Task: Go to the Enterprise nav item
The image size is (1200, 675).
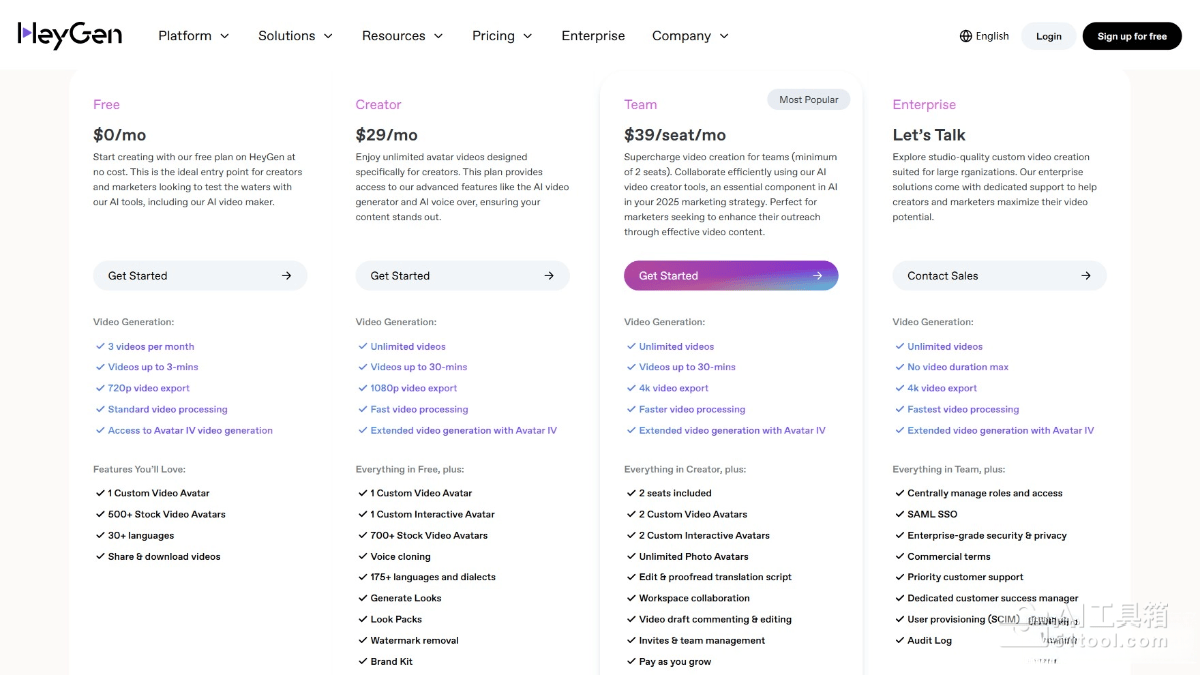Action: [x=593, y=36]
